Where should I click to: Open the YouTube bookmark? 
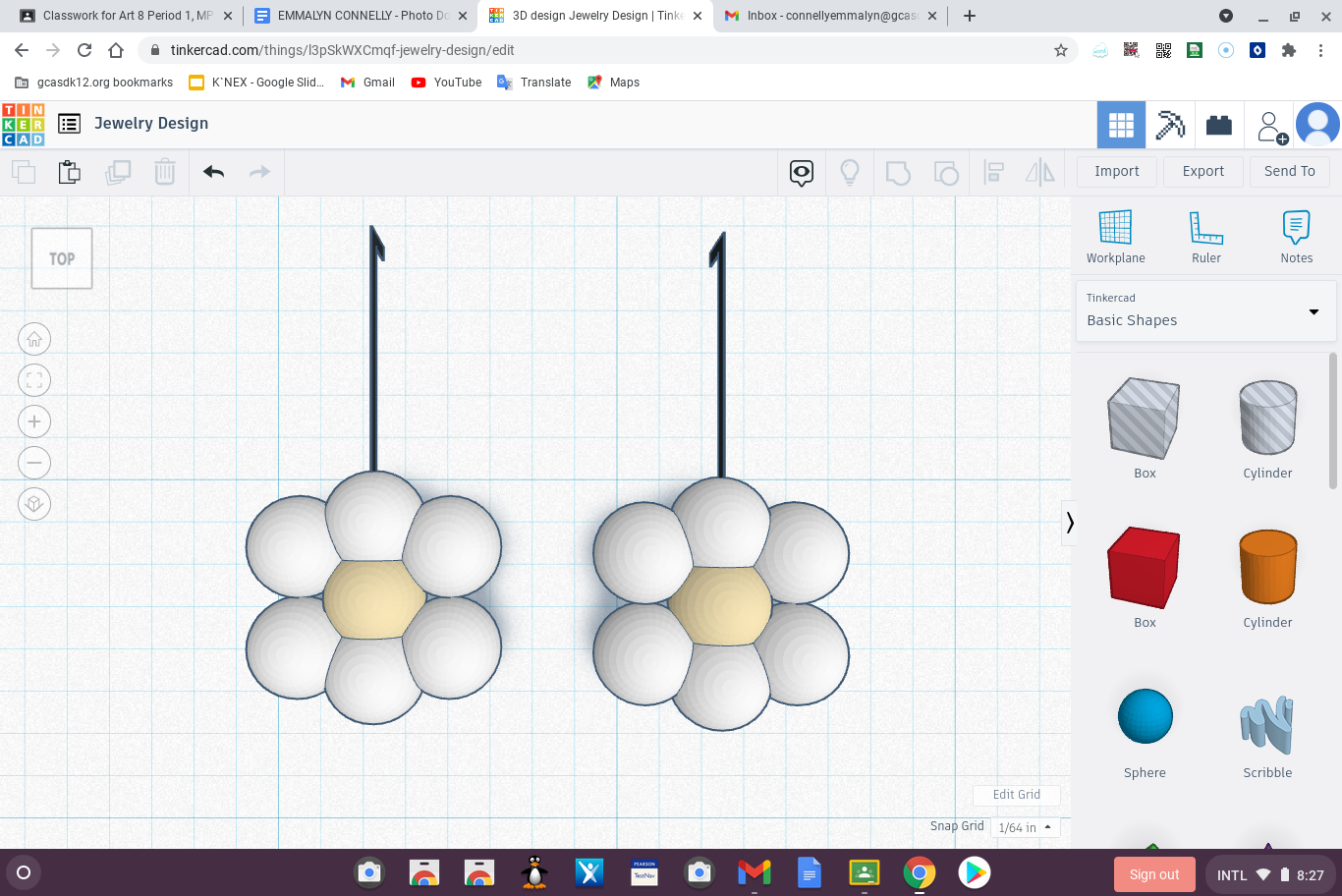(x=447, y=83)
